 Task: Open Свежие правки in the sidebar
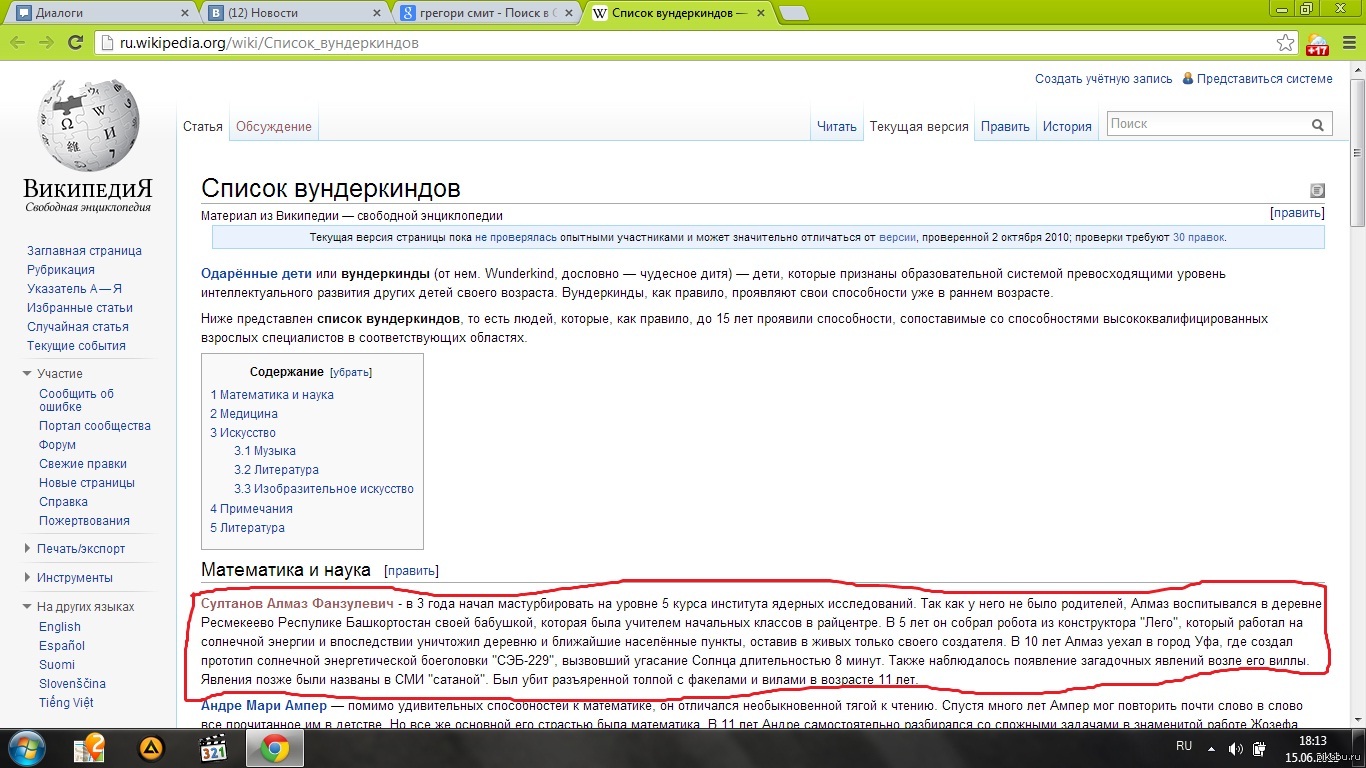pyautogui.click(x=83, y=464)
